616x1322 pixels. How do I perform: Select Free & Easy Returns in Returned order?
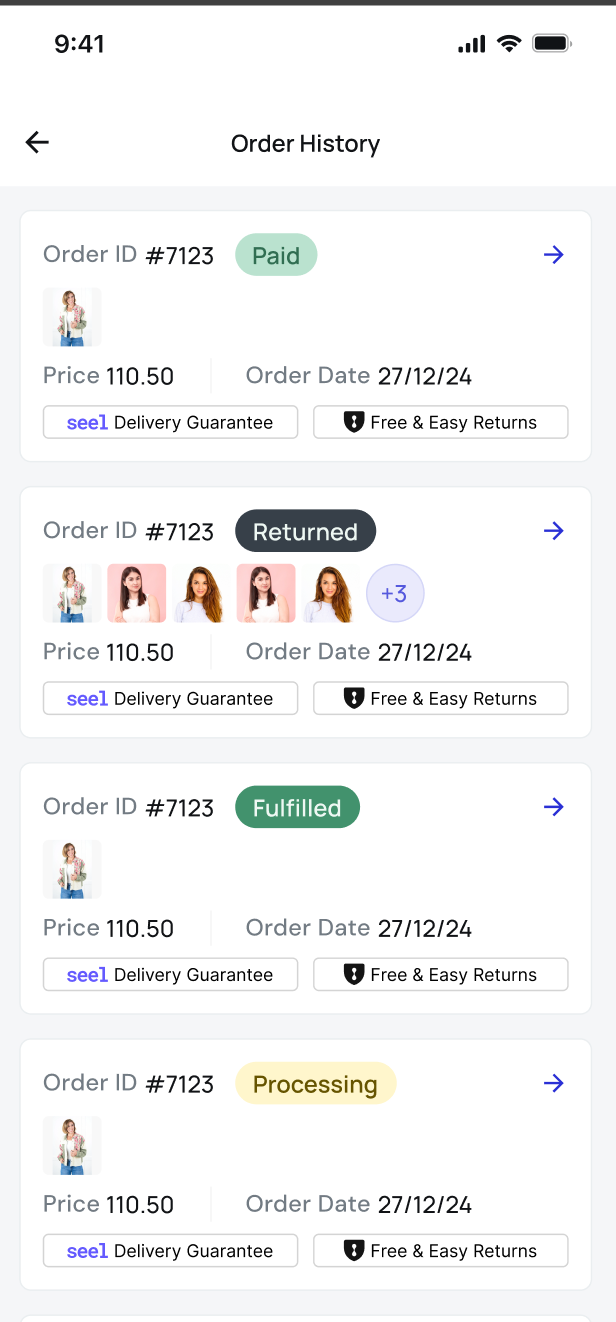441,698
